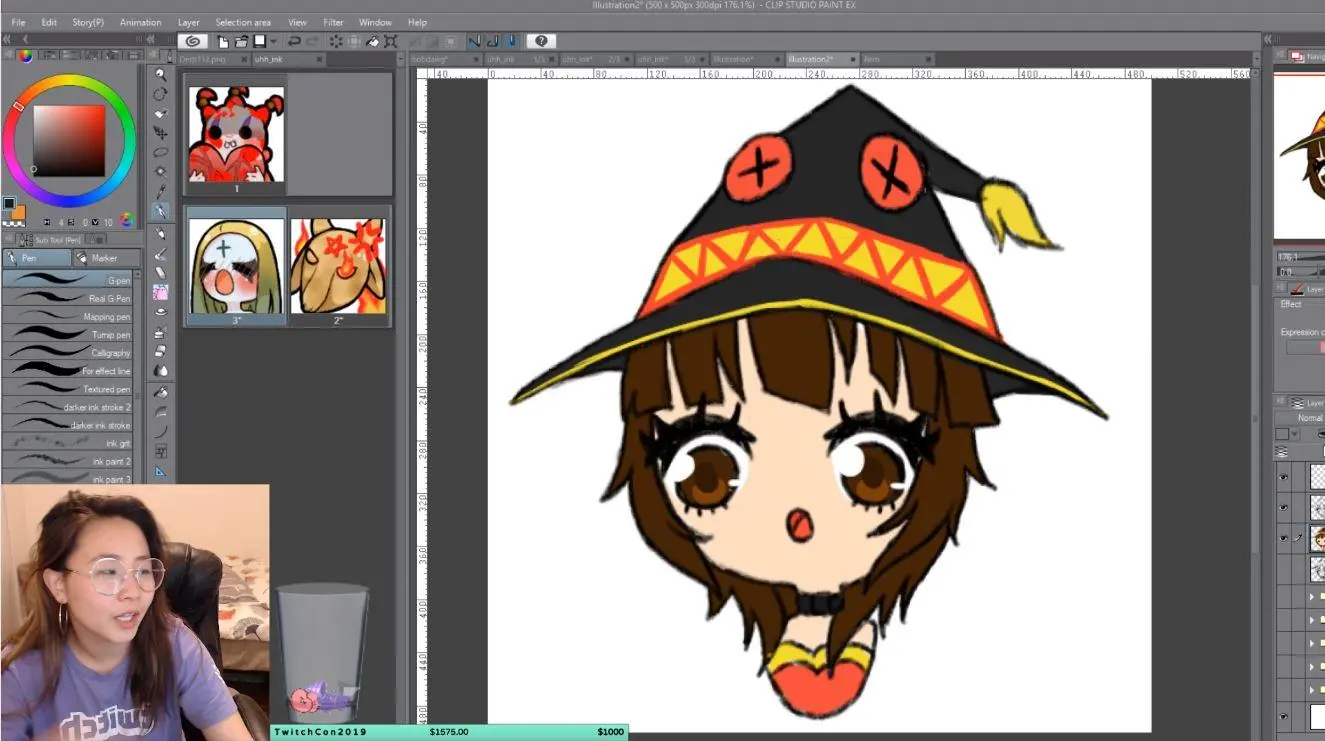The image size is (1325, 741).
Task: Select the Rotate view tool
Action: click(160, 93)
